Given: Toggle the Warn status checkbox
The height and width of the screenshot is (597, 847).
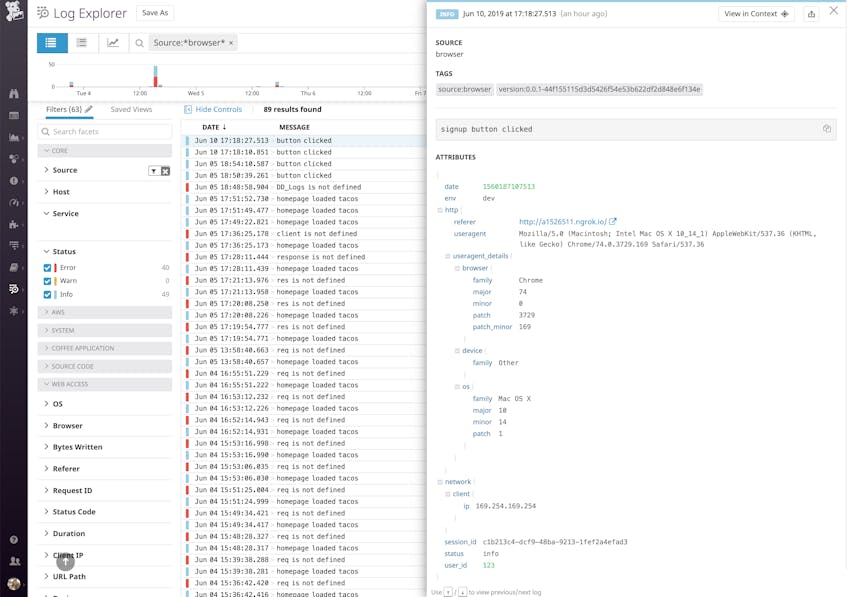Looking at the screenshot, I should (x=48, y=281).
